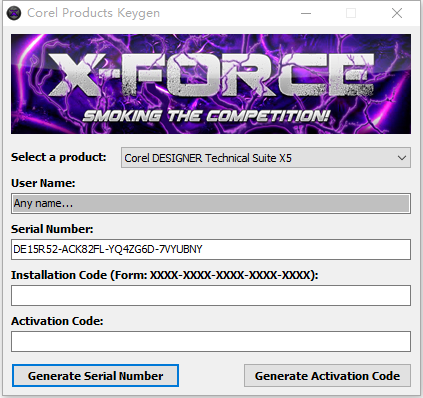423x398 pixels.
Task: Click the X-FORCE banner image
Action: [211, 84]
